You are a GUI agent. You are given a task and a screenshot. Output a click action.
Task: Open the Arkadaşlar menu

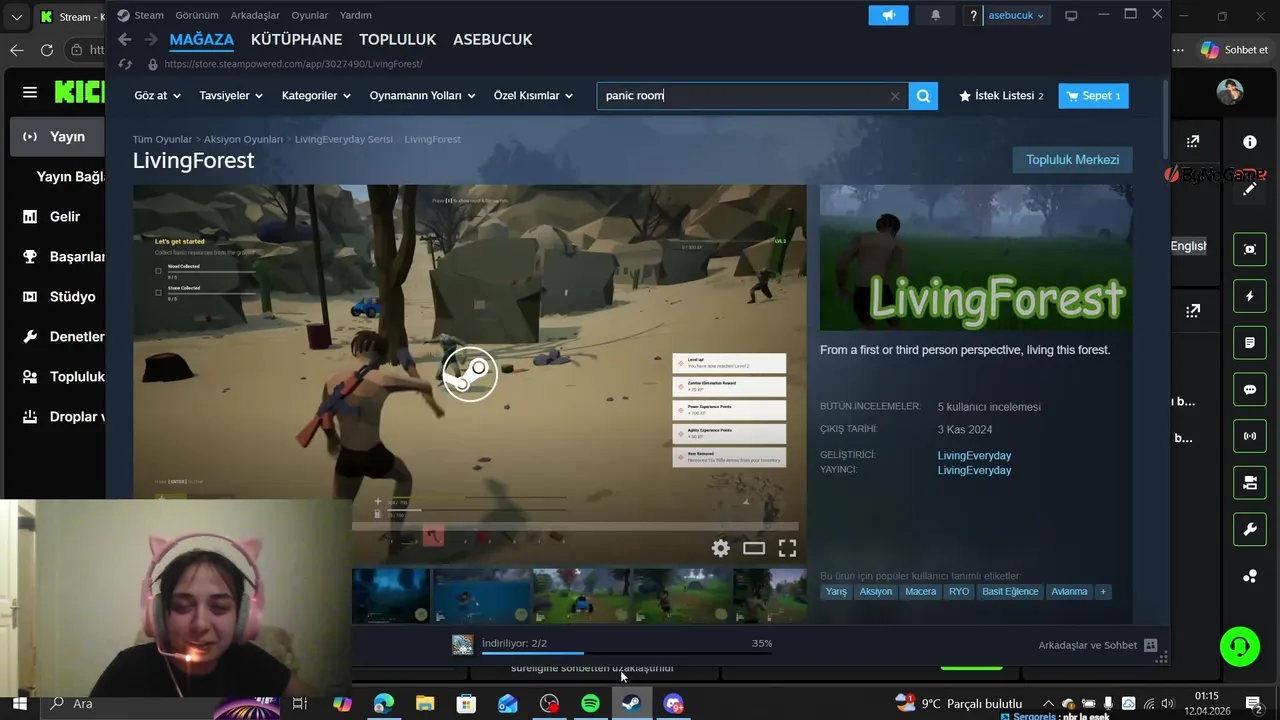tap(255, 15)
